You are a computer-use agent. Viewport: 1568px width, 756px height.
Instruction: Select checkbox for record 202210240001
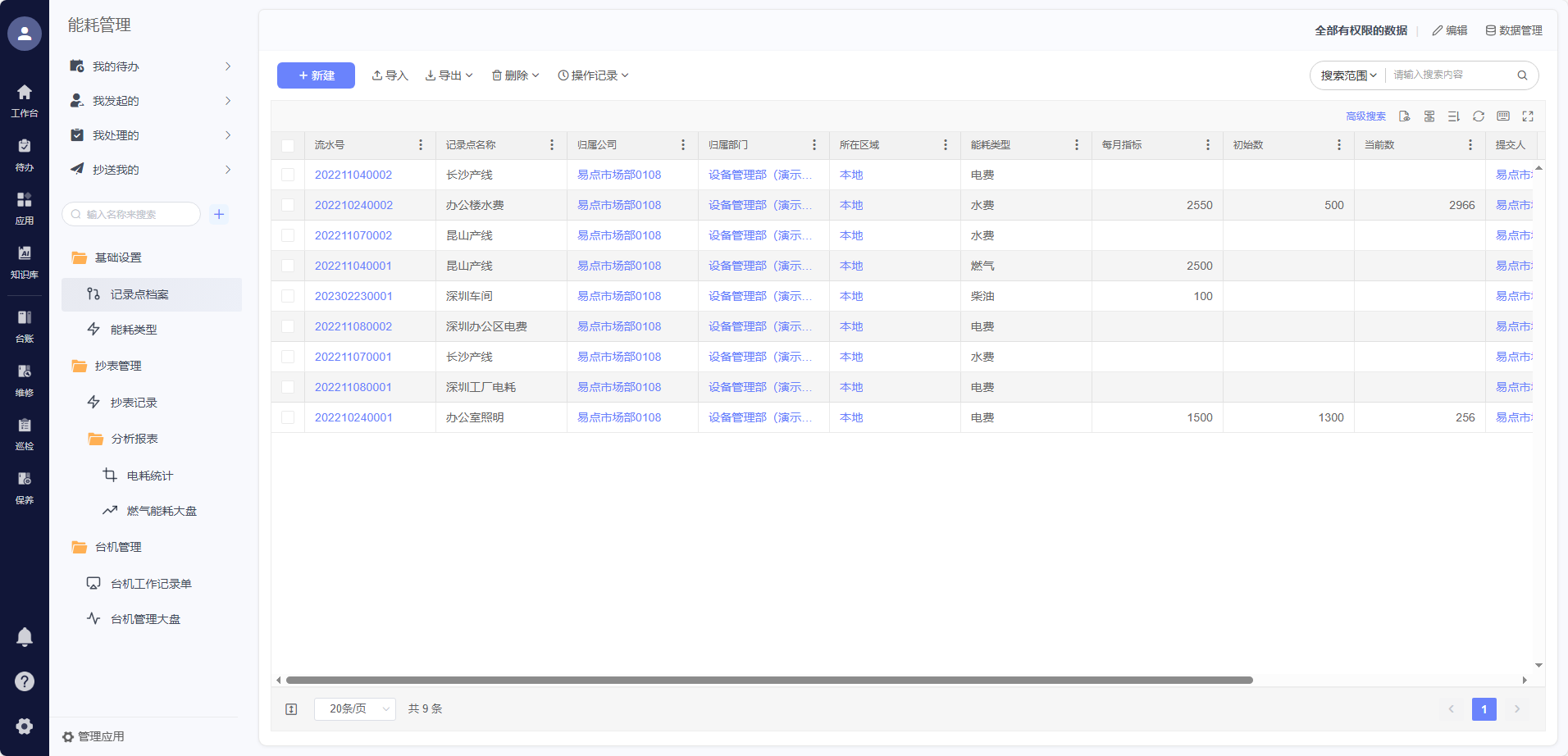(288, 417)
